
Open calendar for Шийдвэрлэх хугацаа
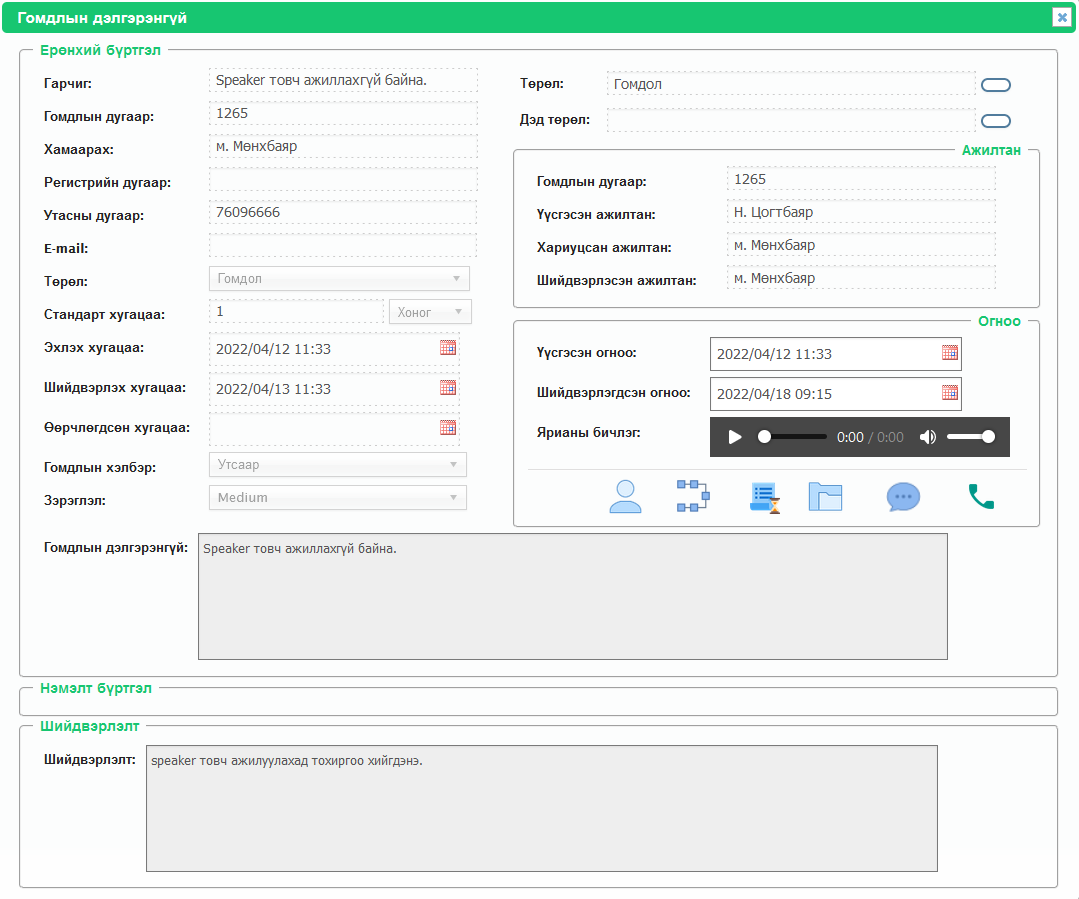448,388
